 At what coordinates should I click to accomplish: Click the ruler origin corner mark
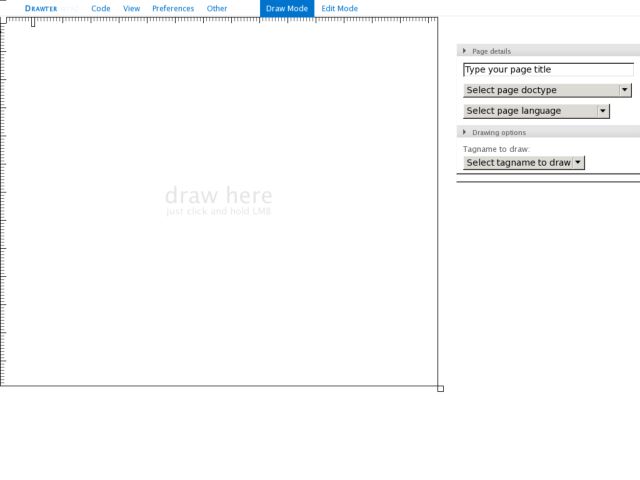coord(3,20)
